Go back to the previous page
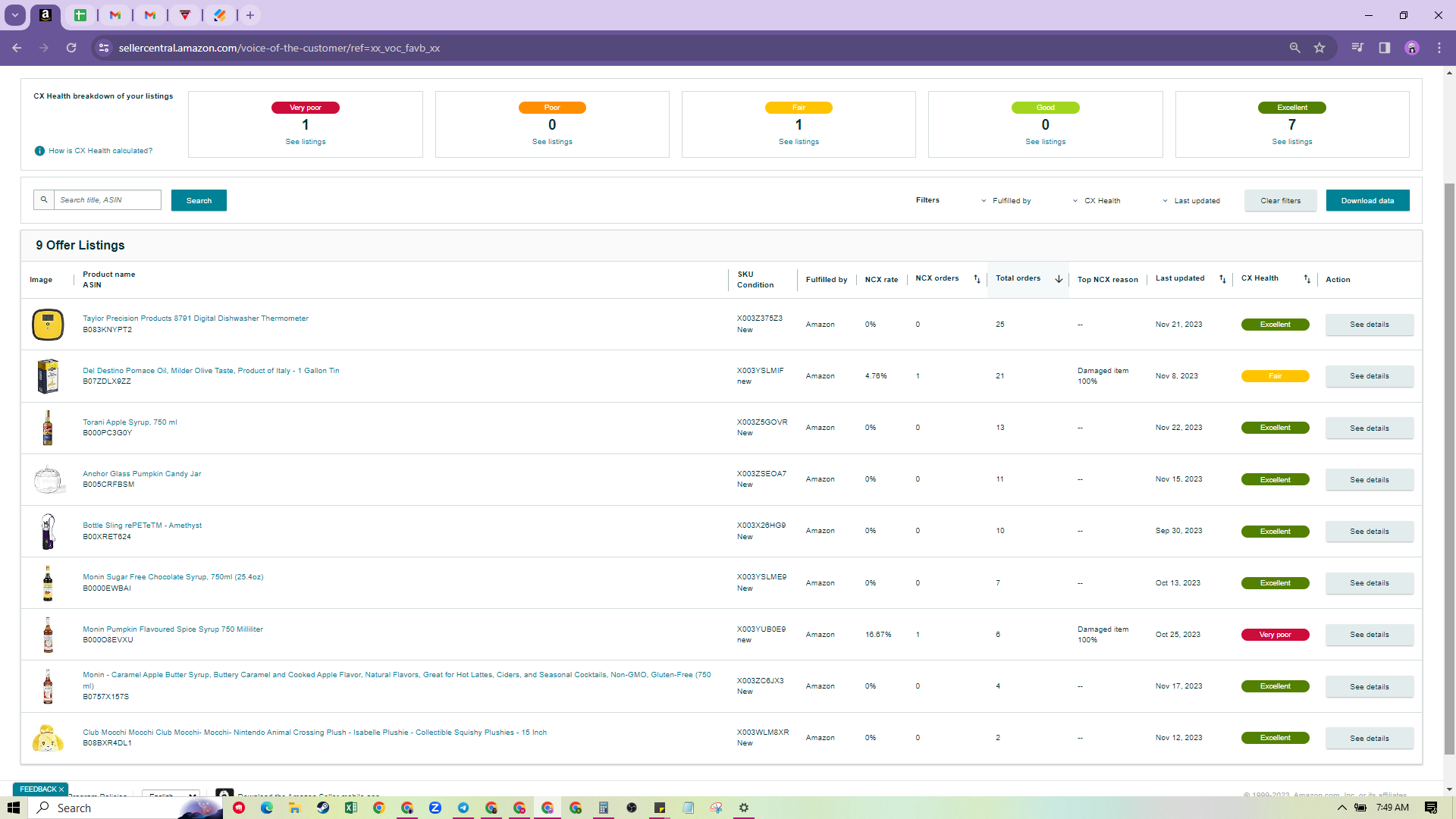 (17, 48)
